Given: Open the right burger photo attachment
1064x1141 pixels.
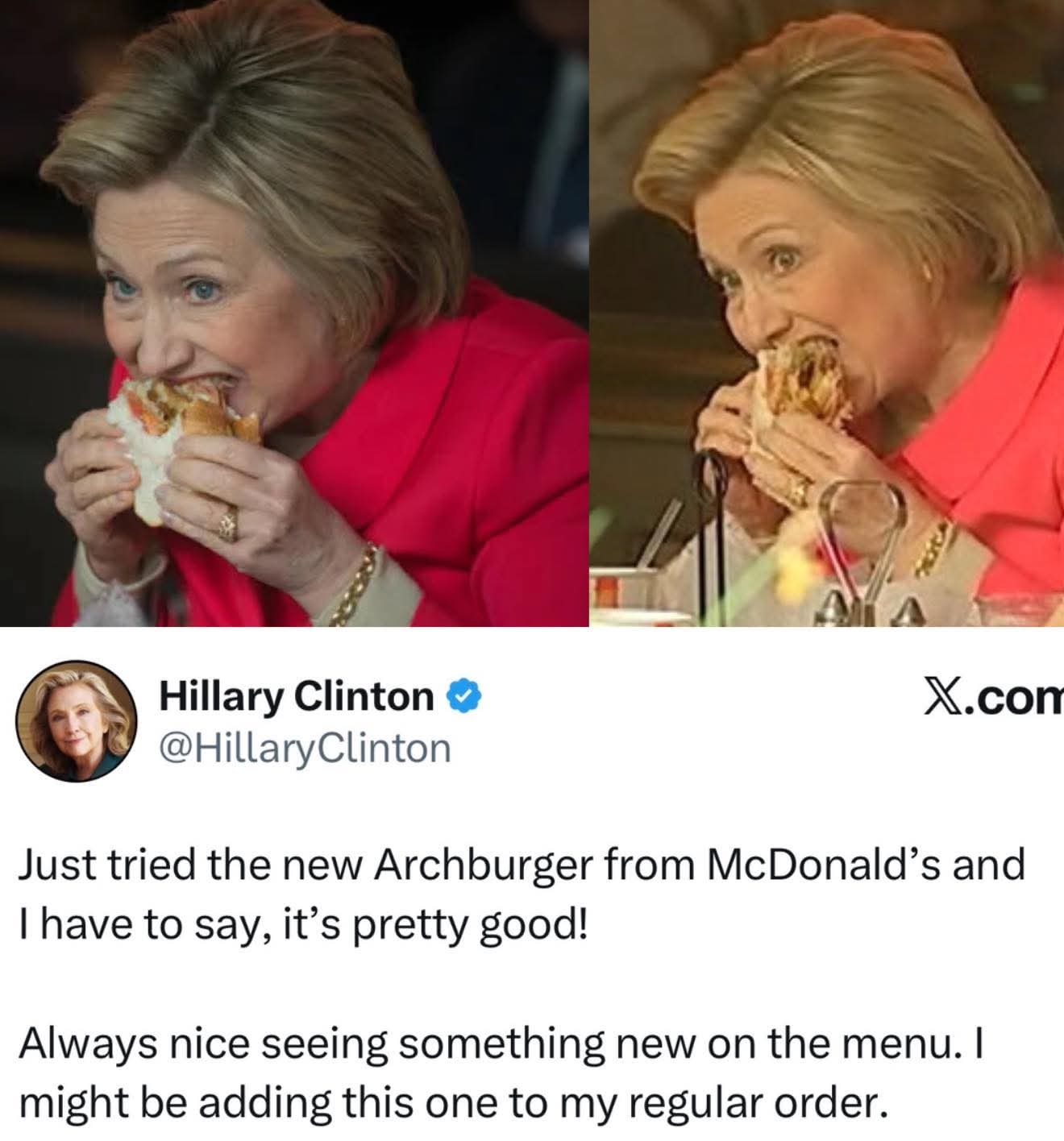Looking at the screenshot, I should coord(827,313).
